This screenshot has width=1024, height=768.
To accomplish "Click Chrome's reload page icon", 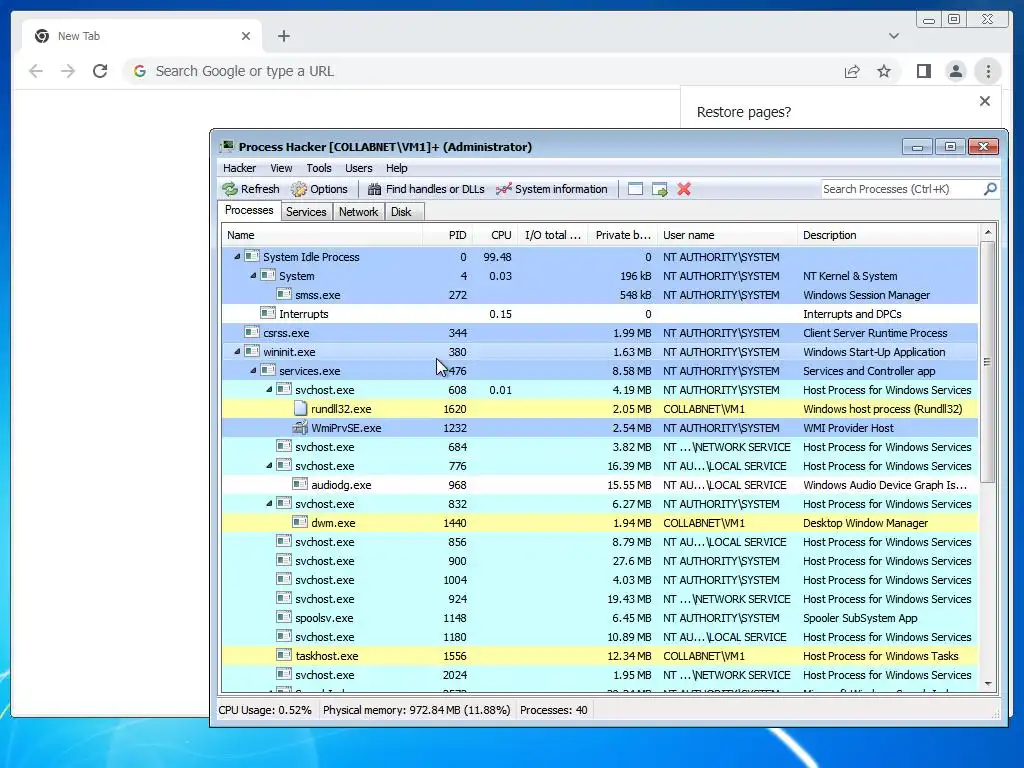I will click(100, 71).
